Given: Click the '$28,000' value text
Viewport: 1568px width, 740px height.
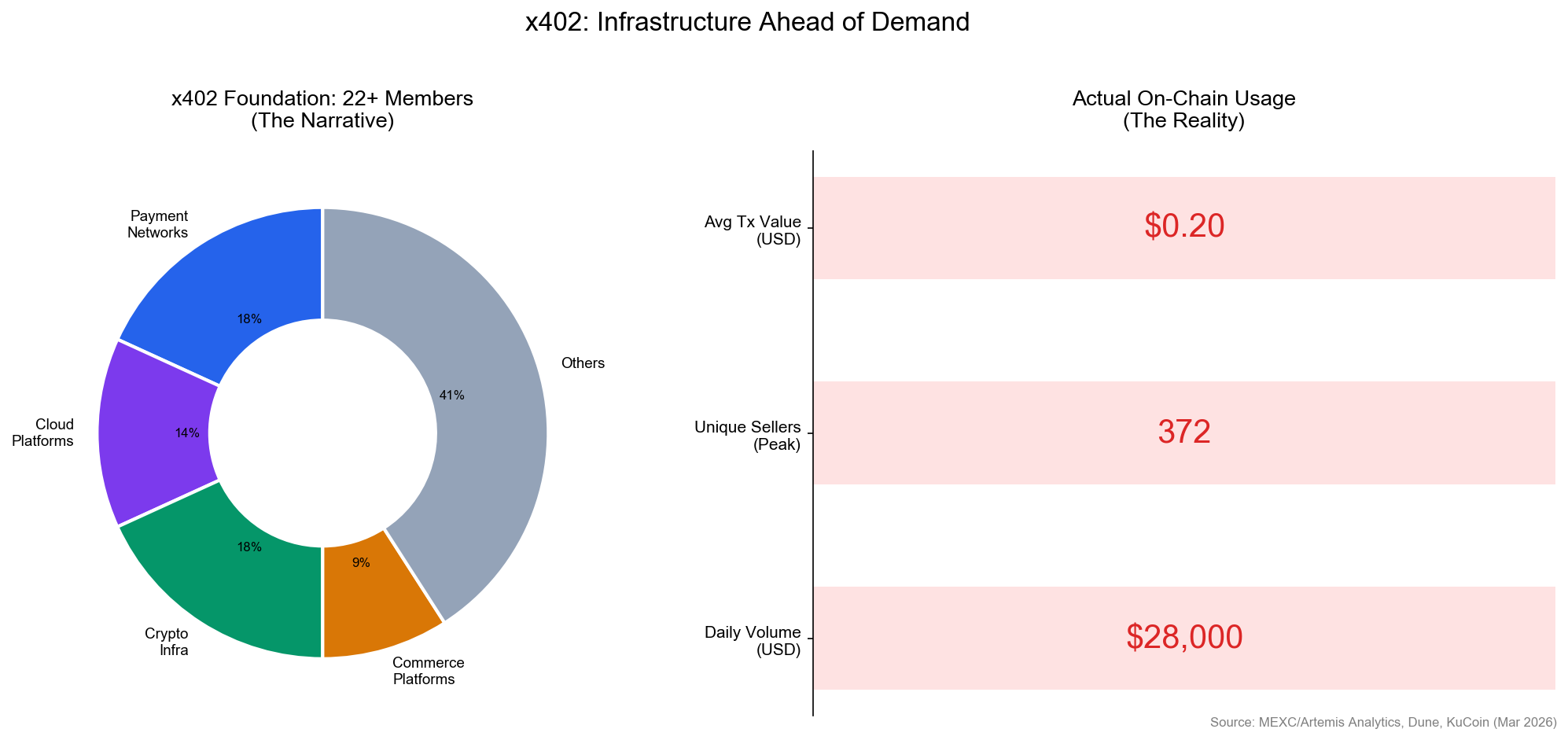Looking at the screenshot, I should point(1184,637).
